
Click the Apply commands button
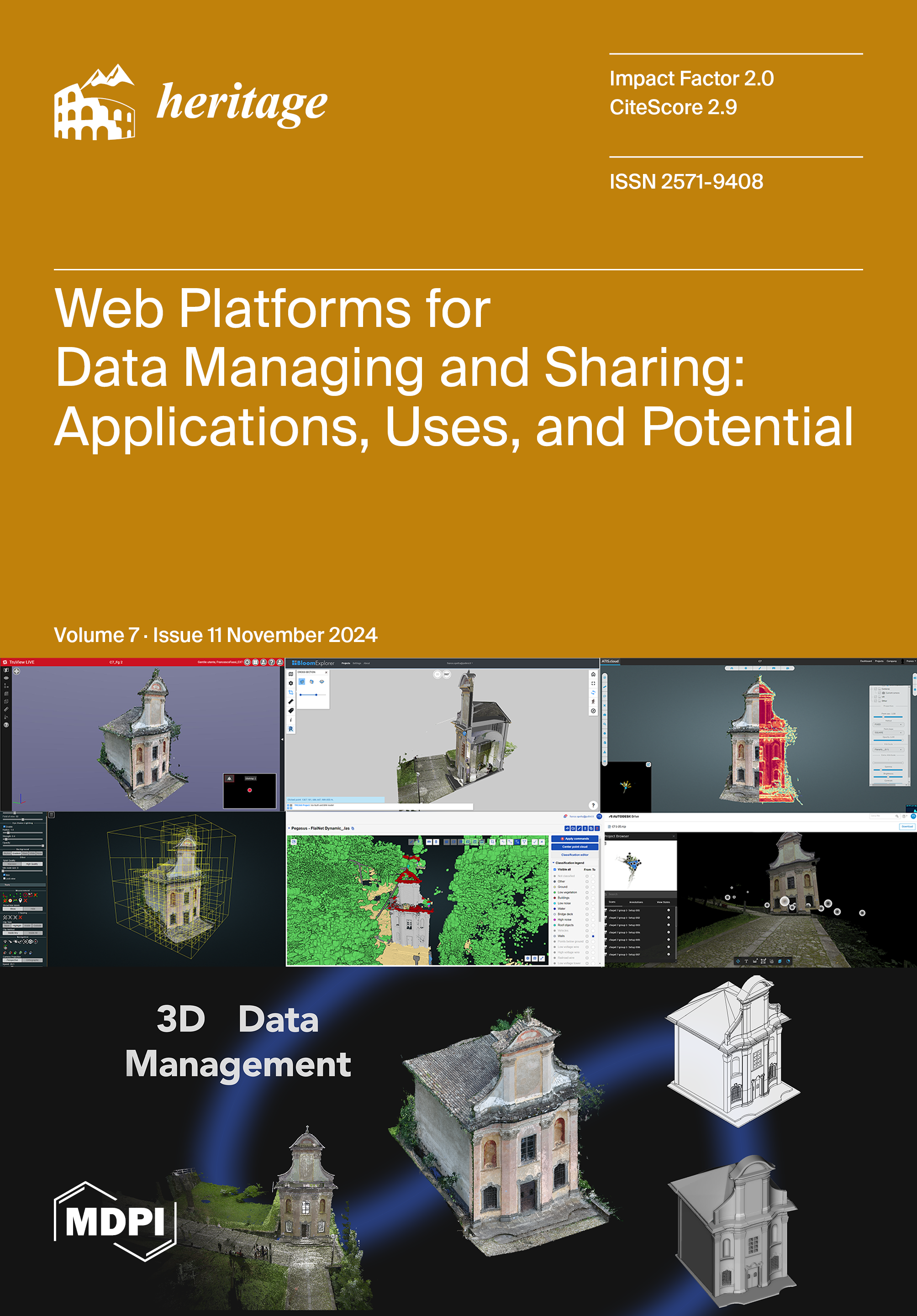coord(575,838)
